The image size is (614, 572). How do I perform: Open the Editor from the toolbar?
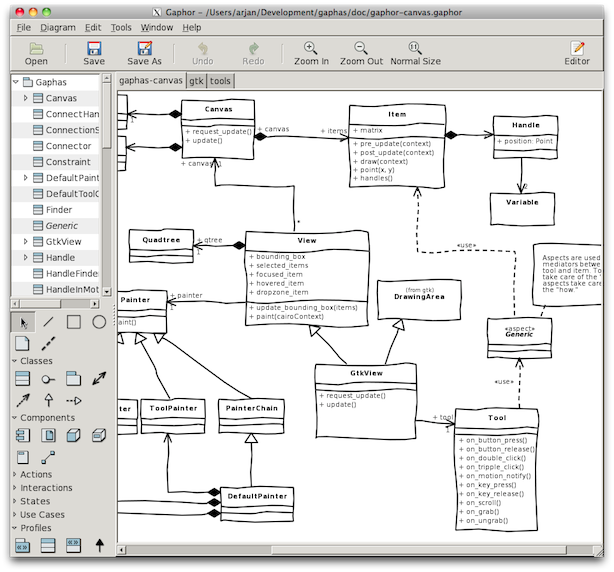(x=577, y=48)
